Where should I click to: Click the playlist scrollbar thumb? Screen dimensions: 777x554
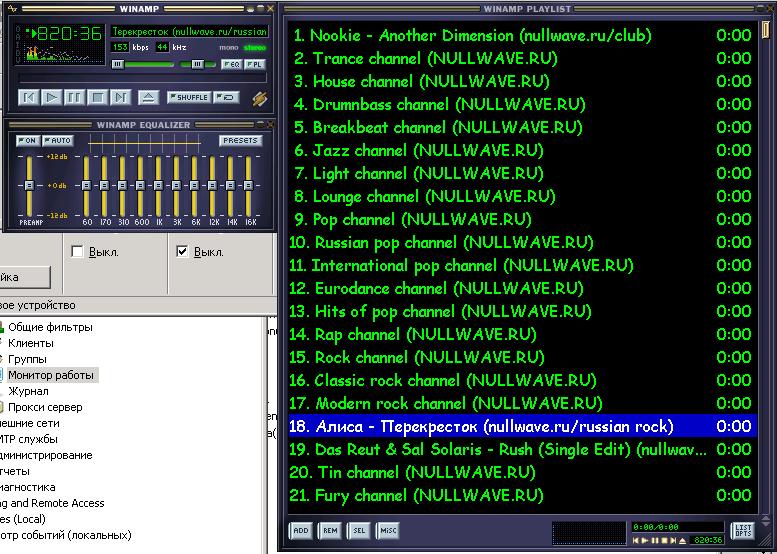click(766, 29)
